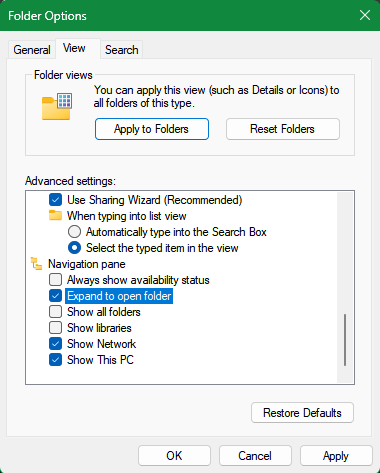Image resolution: width=380 pixels, height=473 pixels.
Task: Select Automatically type into the Search Box
Action: tap(74, 232)
